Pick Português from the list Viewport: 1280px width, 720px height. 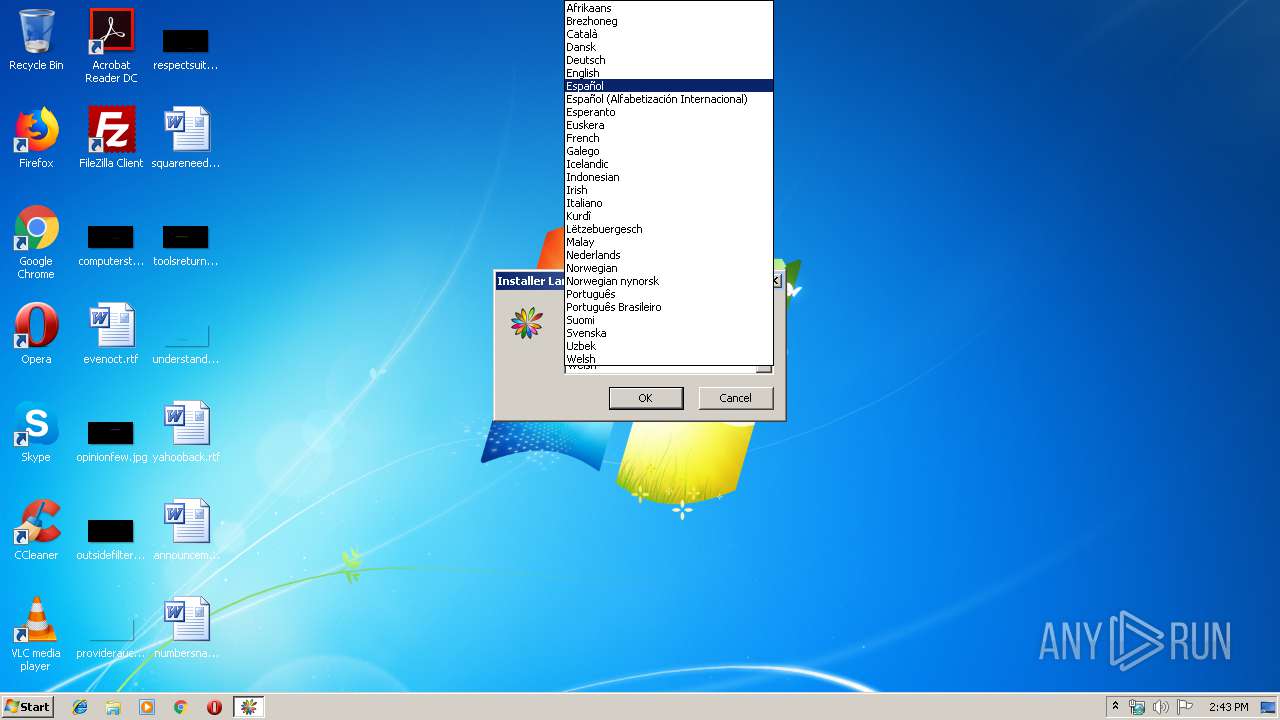coord(669,294)
